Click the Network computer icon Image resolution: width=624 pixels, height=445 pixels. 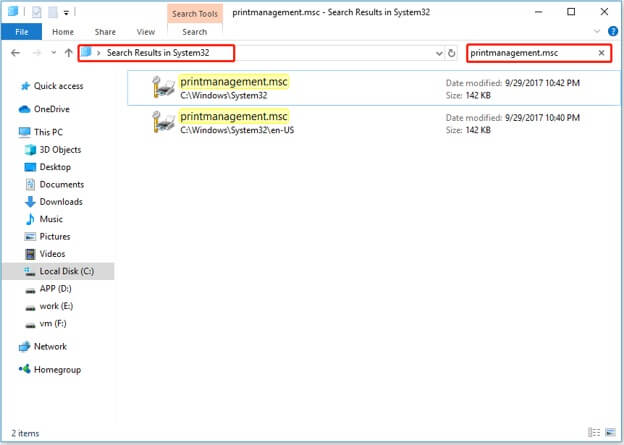pos(24,347)
